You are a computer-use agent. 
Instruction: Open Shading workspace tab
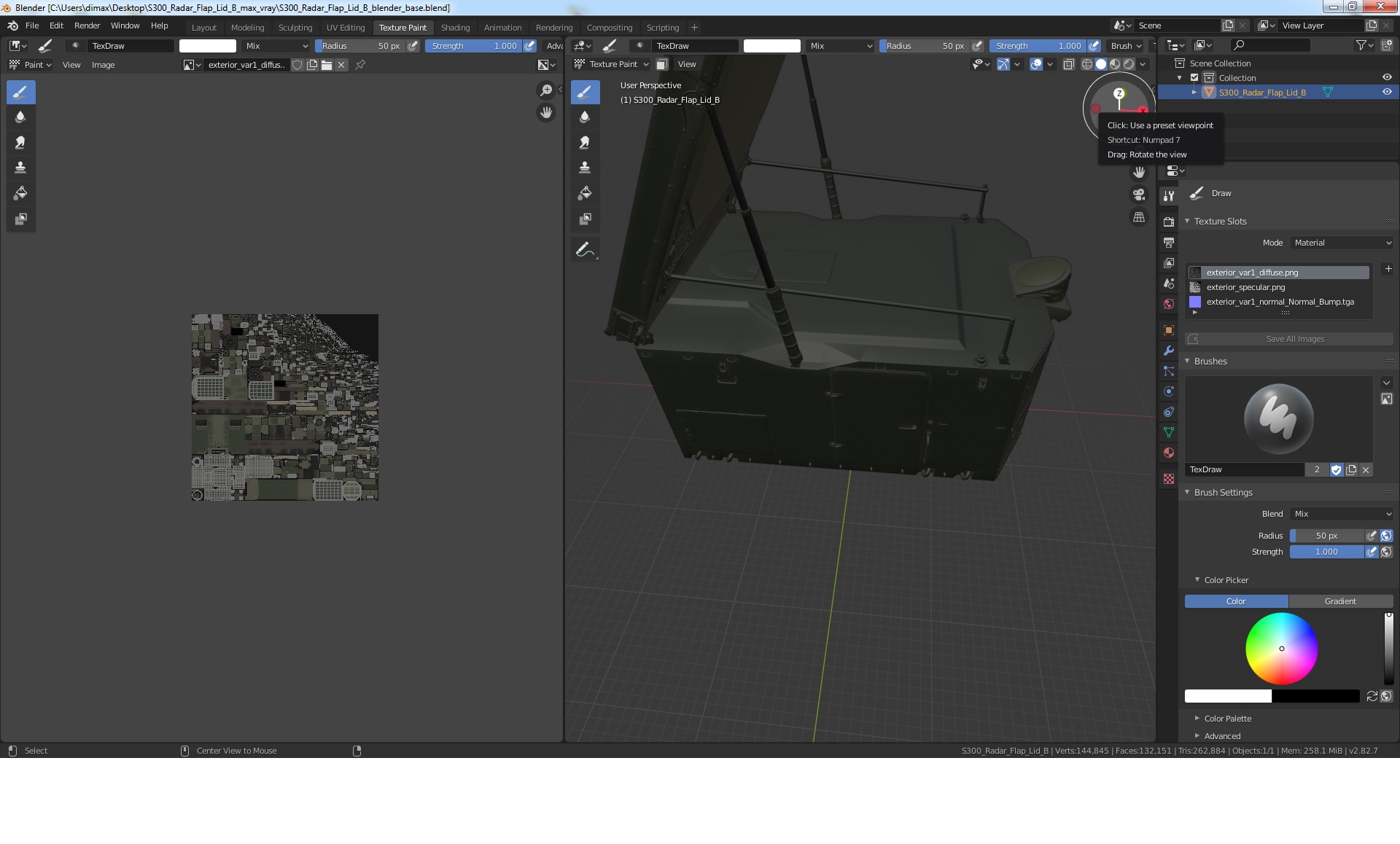pos(455,28)
